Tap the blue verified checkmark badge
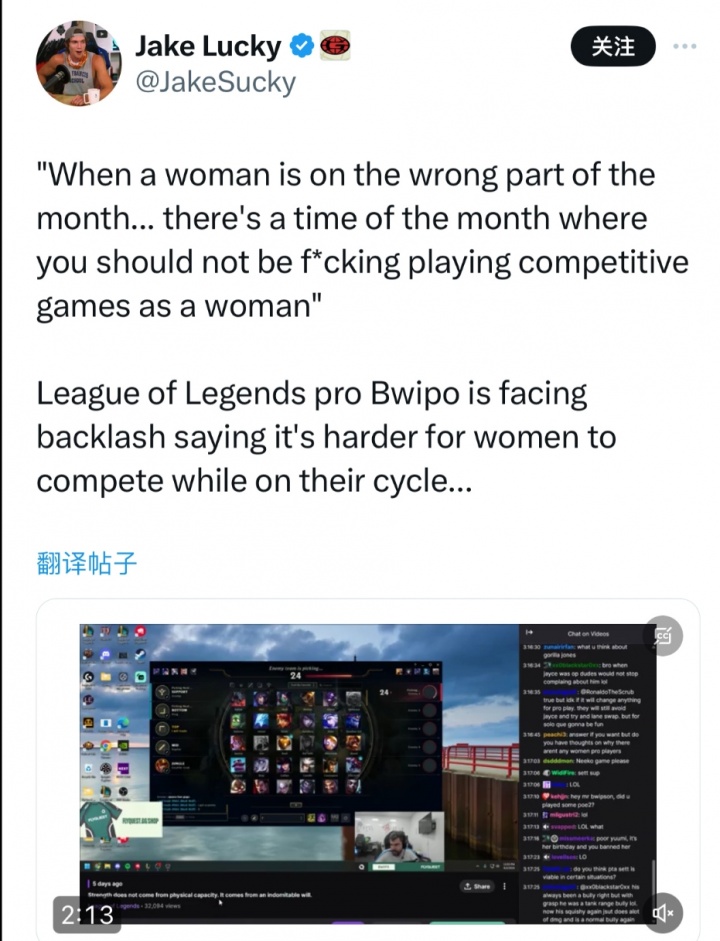The image size is (720, 941). (x=302, y=46)
